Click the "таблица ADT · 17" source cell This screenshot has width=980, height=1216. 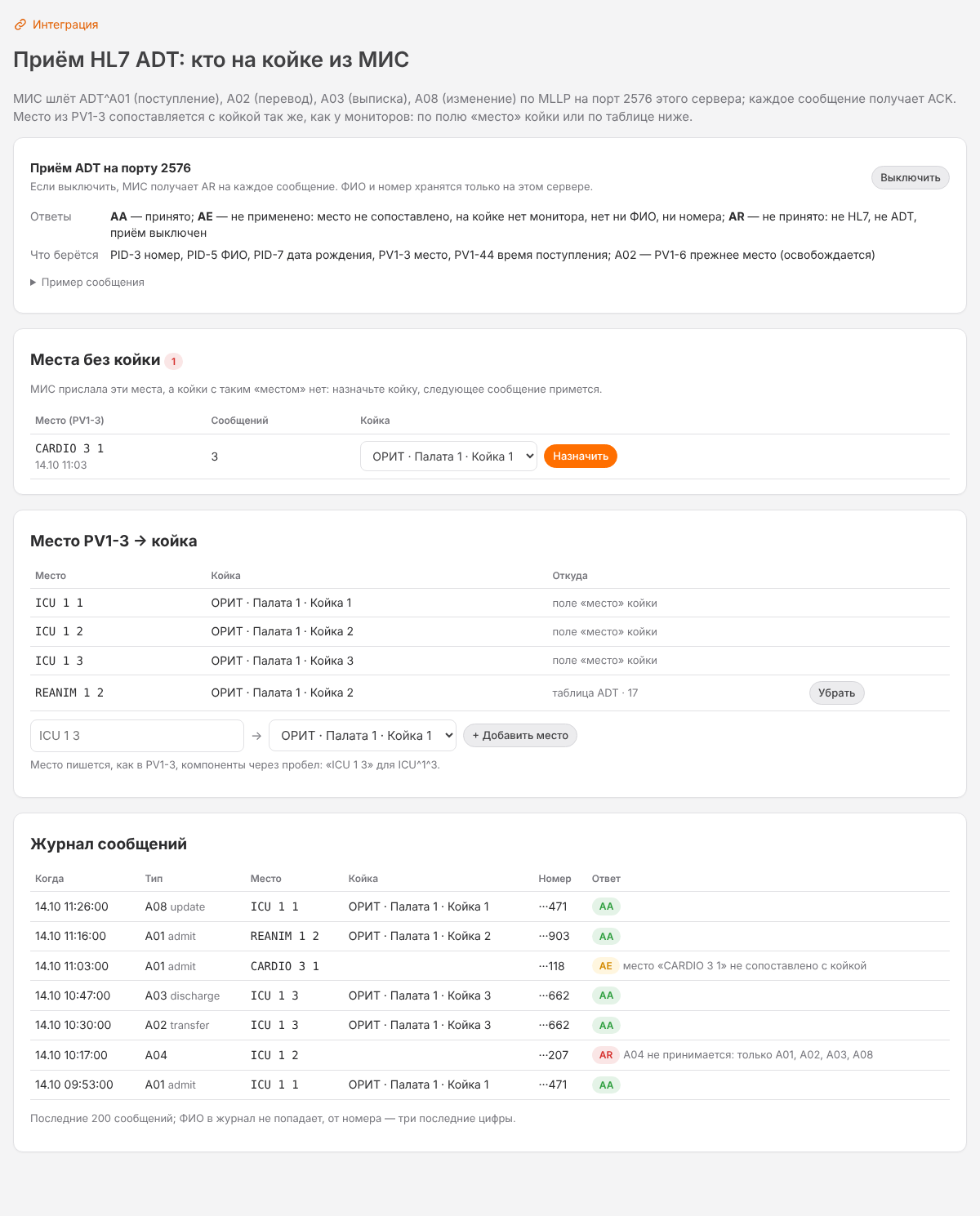[x=595, y=693]
